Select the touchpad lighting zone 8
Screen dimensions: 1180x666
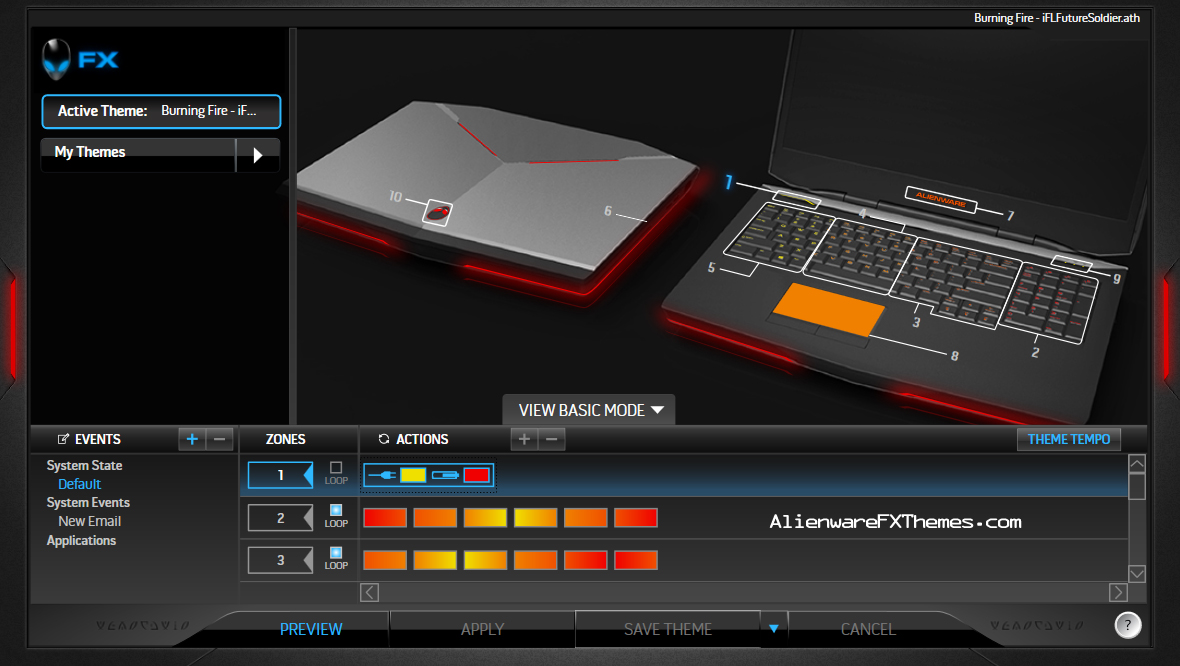pos(828,309)
